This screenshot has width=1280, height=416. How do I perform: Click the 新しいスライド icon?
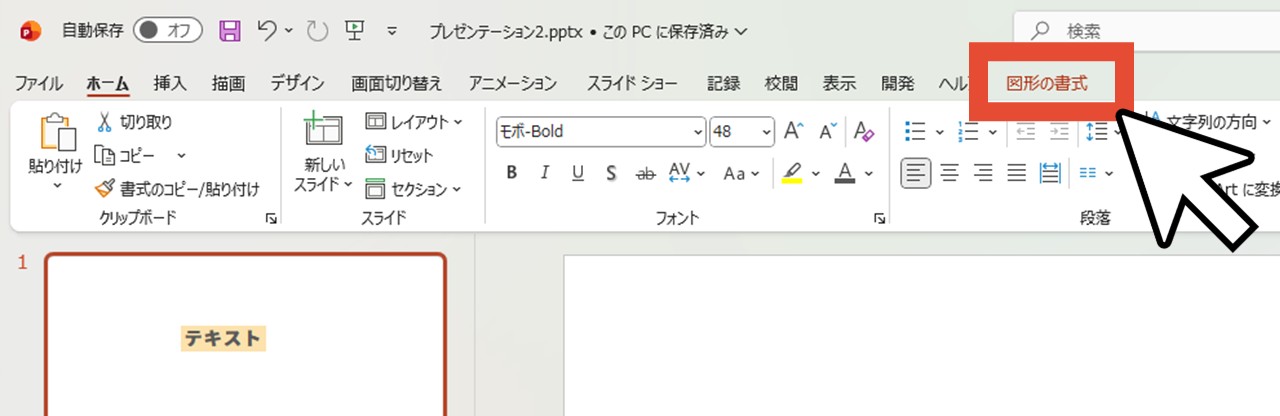click(x=323, y=130)
